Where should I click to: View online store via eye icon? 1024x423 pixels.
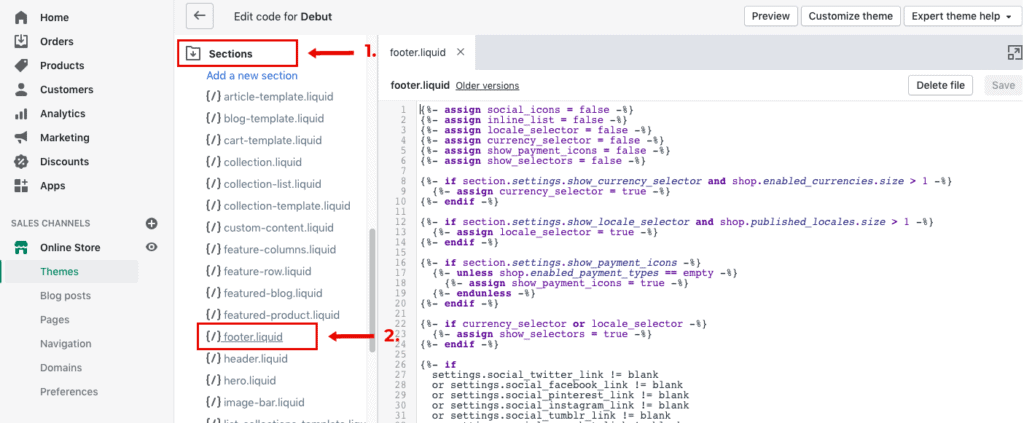click(x=152, y=247)
